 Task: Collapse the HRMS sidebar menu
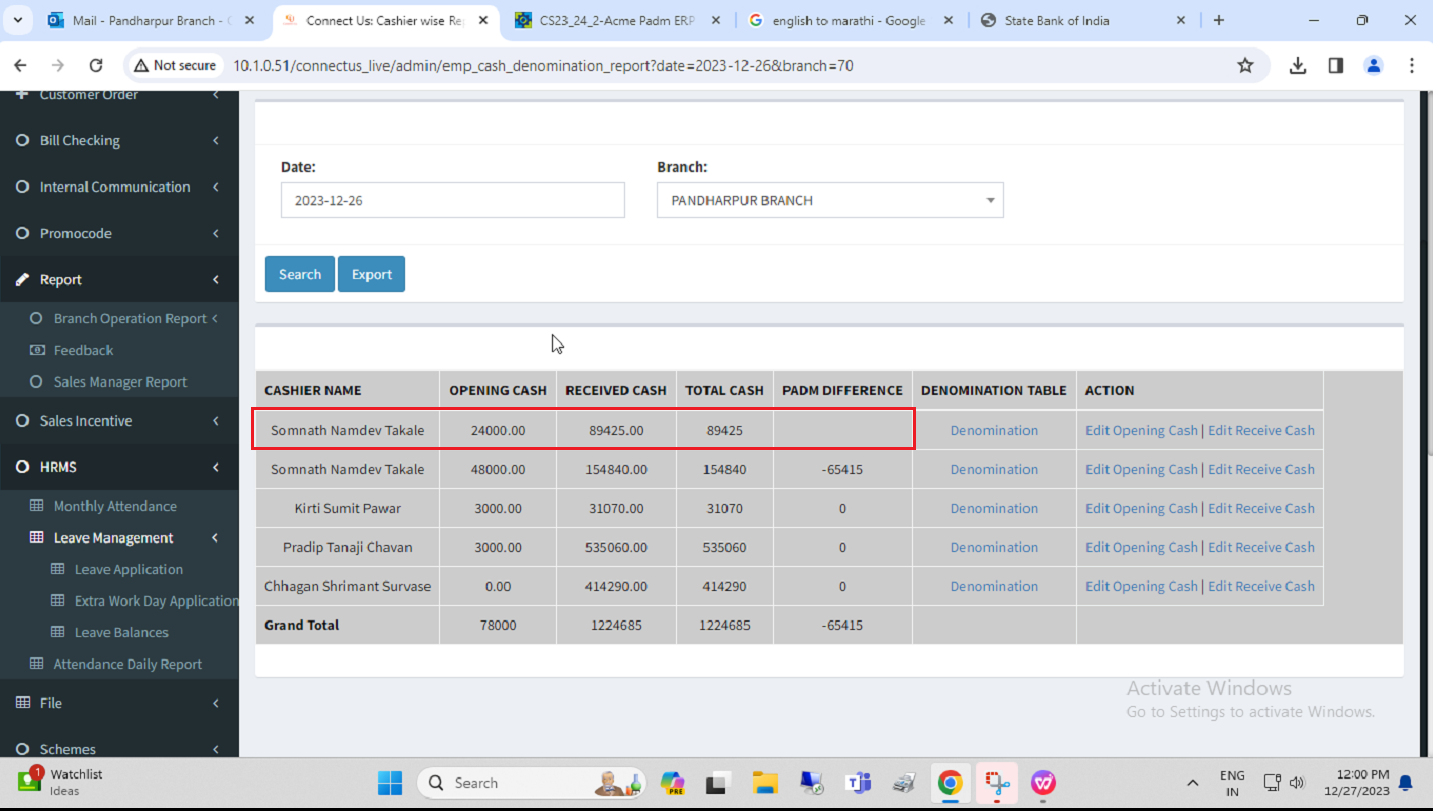click(119, 467)
